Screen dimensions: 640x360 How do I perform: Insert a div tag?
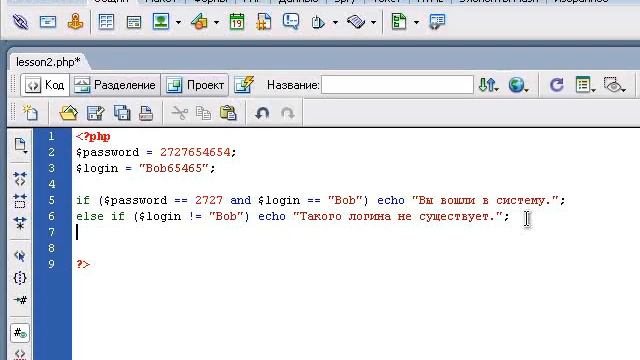coord(134,22)
